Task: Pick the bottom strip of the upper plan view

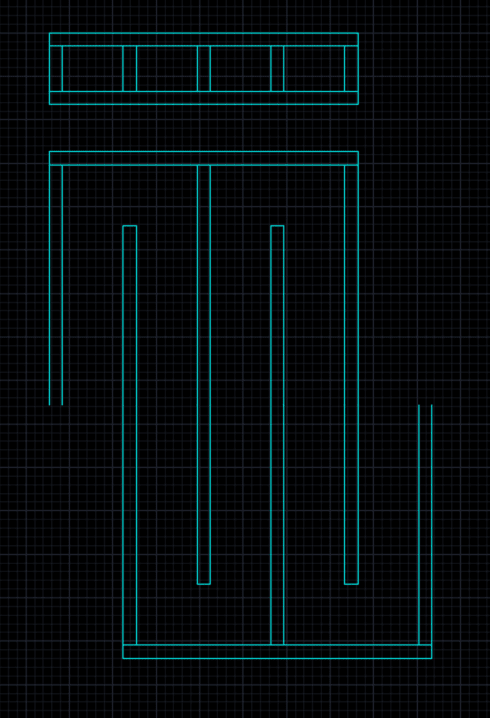Action: click(204, 98)
